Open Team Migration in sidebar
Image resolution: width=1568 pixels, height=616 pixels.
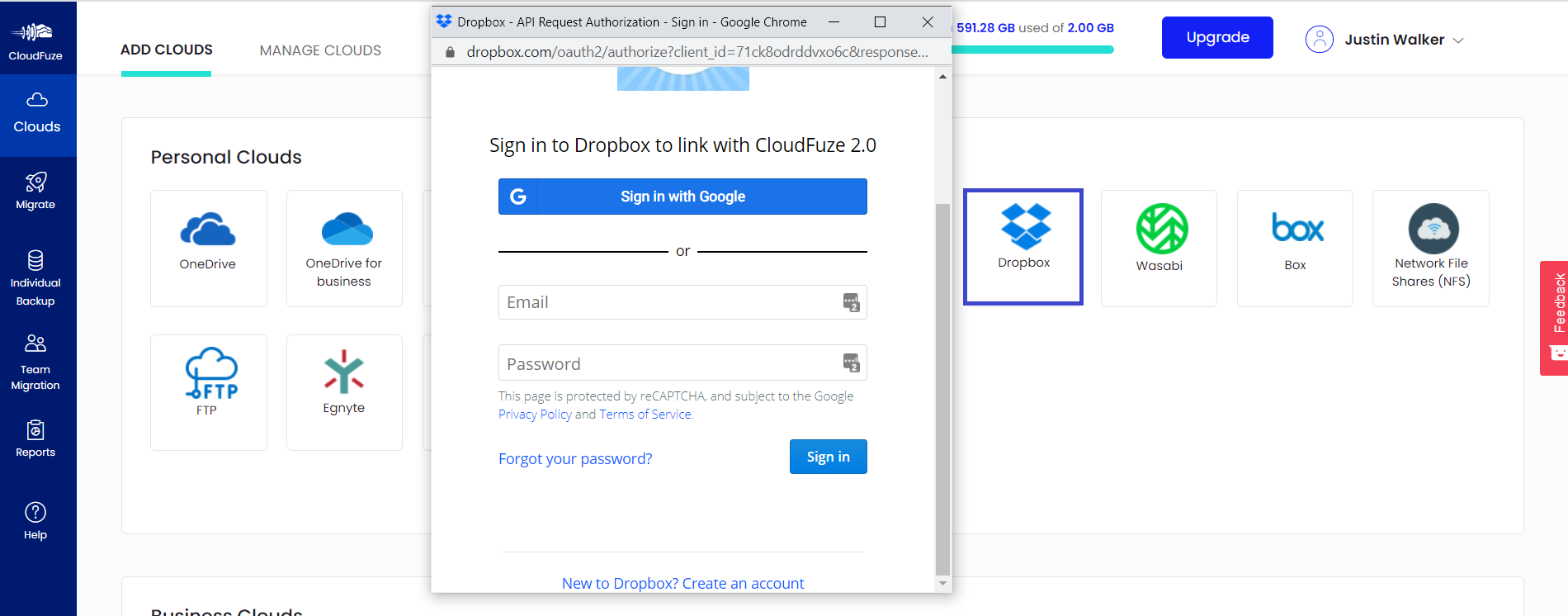click(35, 362)
